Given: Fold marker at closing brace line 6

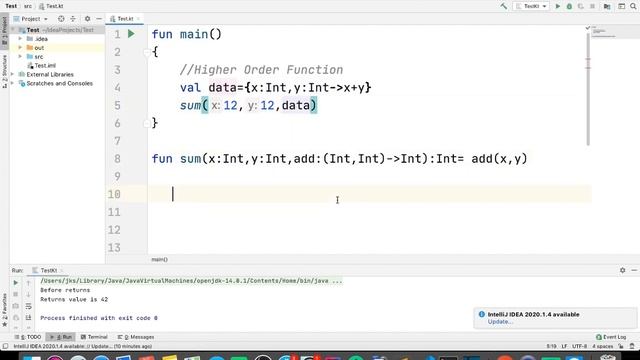Looking at the screenshot, I should pos(147,123).
